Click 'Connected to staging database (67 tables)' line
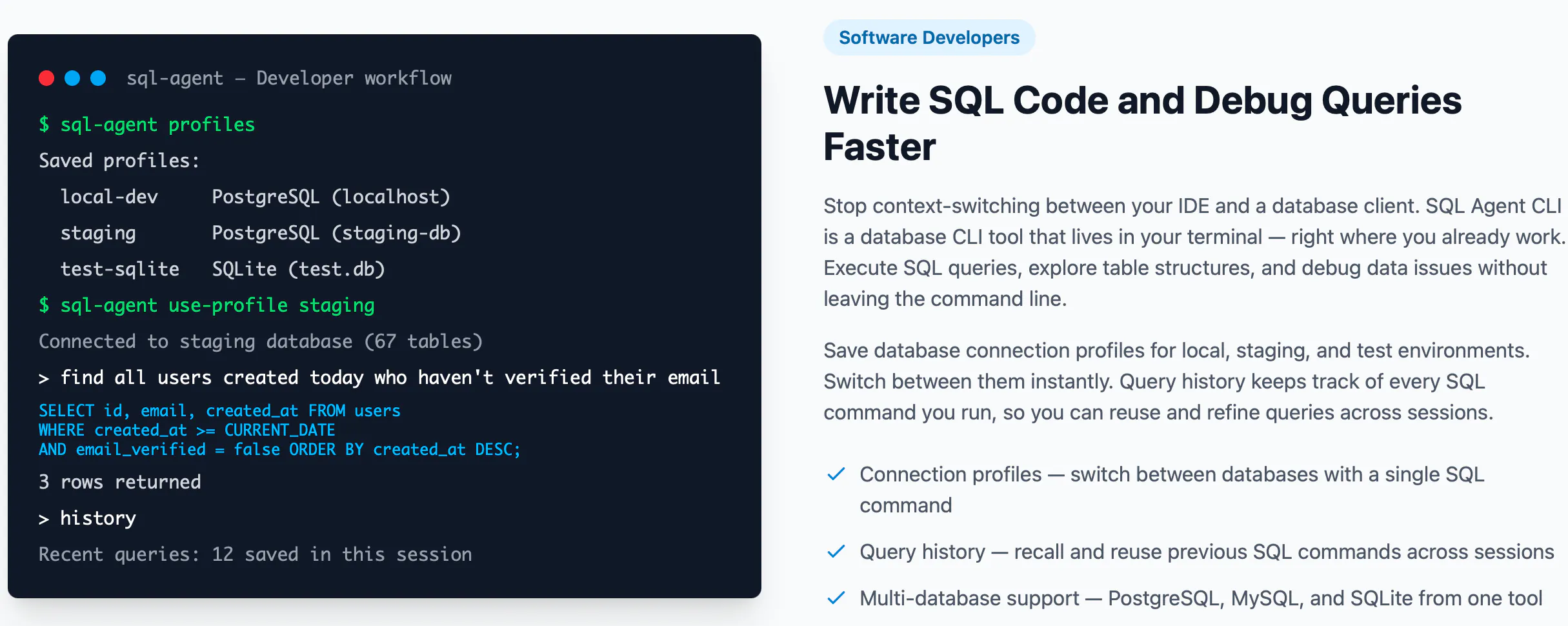The height and width of the screenshot is (626, 1568). tap(261, 341)
